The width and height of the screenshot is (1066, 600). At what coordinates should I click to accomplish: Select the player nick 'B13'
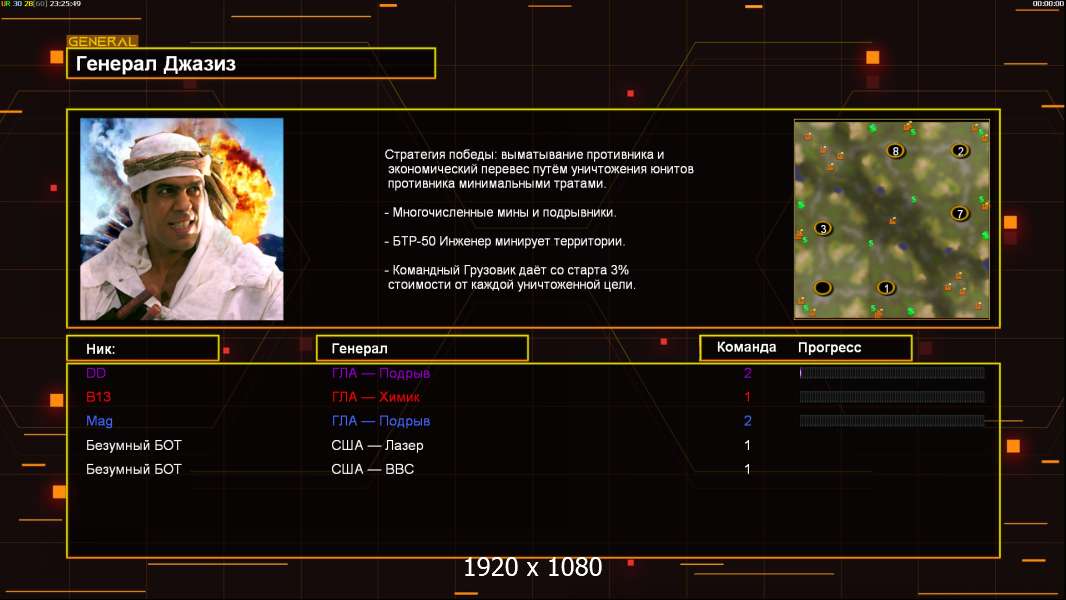coord(99,396)
